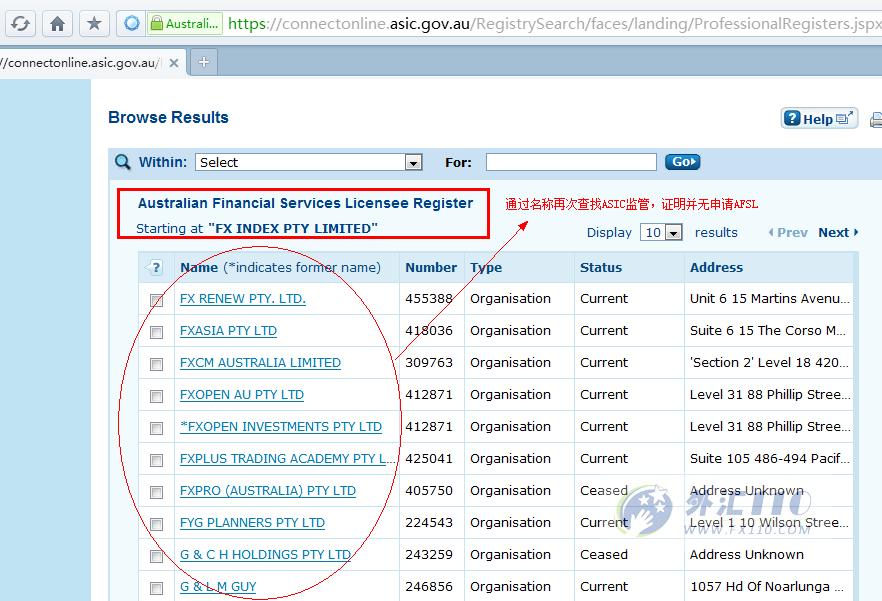Tick checkbox for FXPLUS TRADING ACADEMY
The image size is (882, 601).
[156, 460]
